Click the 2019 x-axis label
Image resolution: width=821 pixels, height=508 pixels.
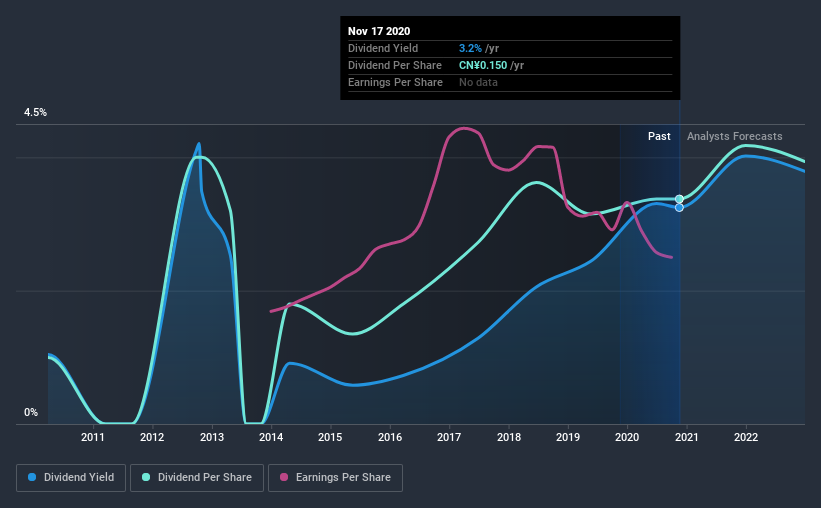(568, 437)
